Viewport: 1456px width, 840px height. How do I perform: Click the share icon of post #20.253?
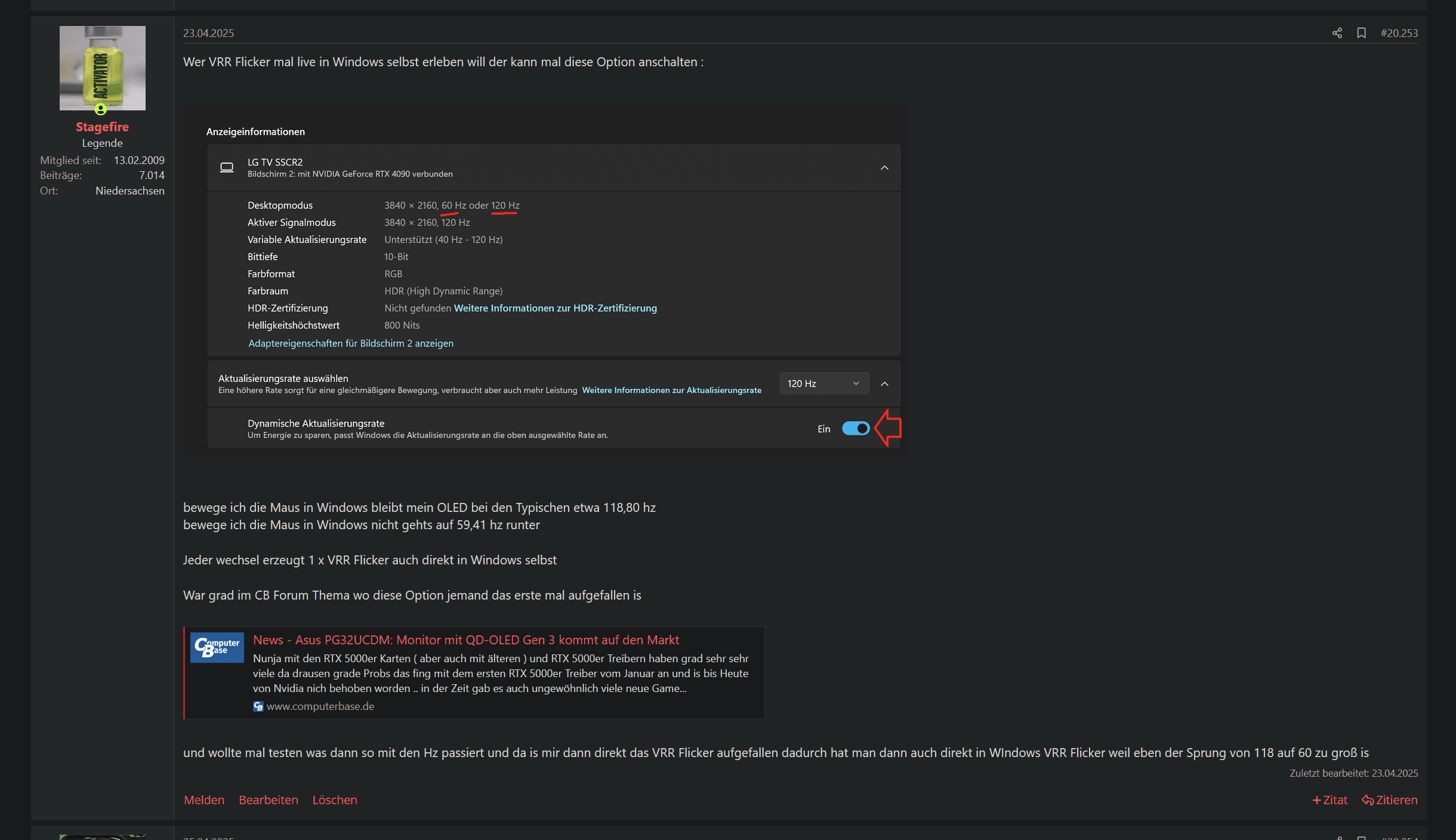1337,33
